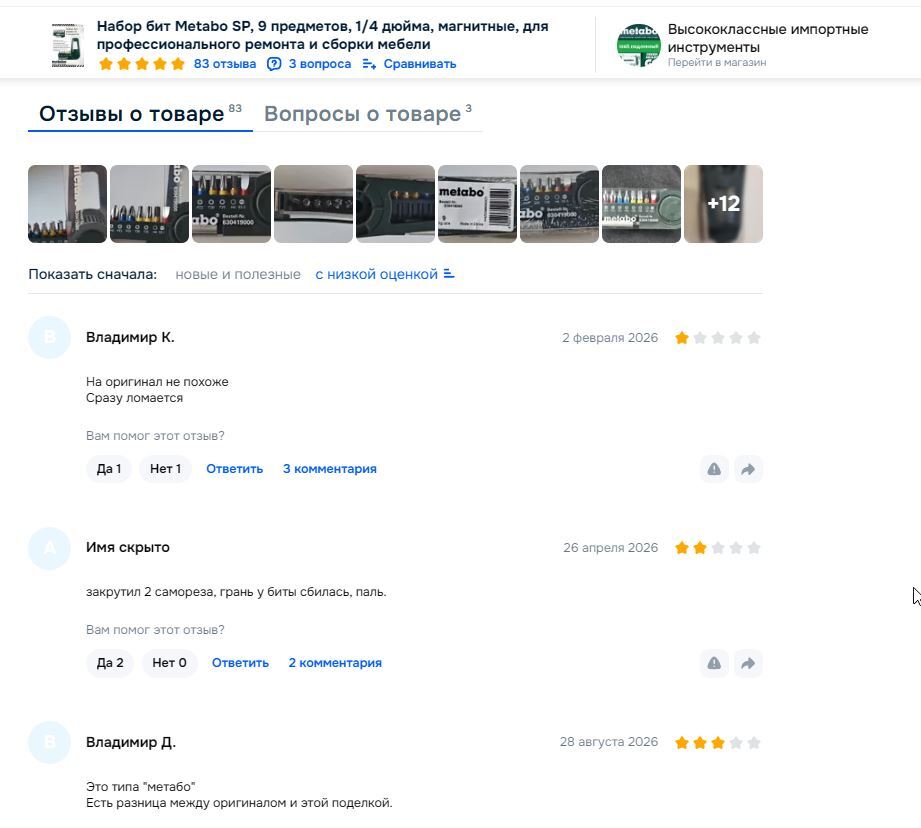Image resolution: width=921 pixels, height=828 pixels.
Task: Click one-star rating of Владимир К. review
Action: [x=718, y=338]
